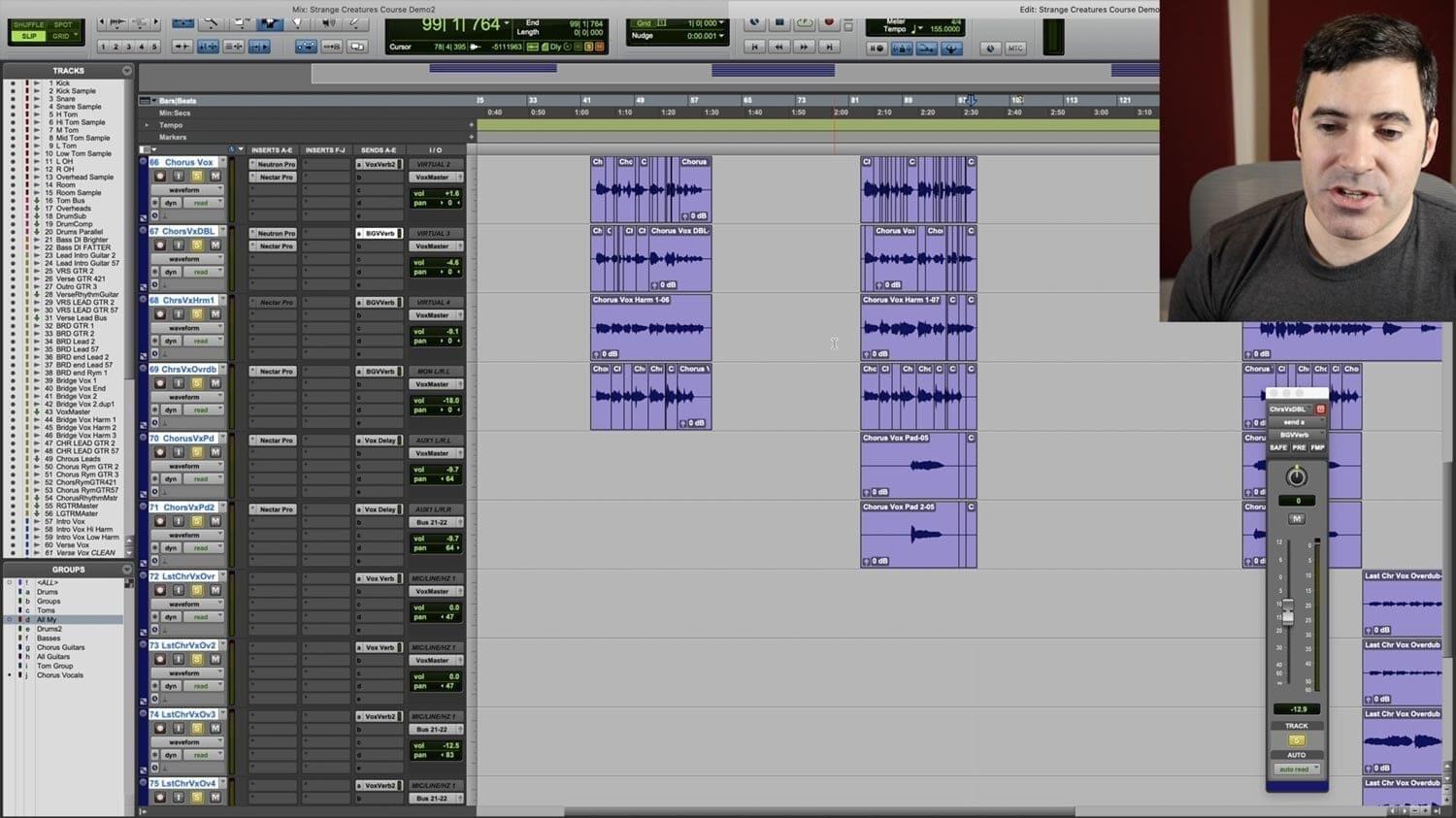Open Nectar Pro insert on ChrsVxOvrdb track
This screenshot has width=1456, height=818.
pyautogui.click(x=275, y=372)
